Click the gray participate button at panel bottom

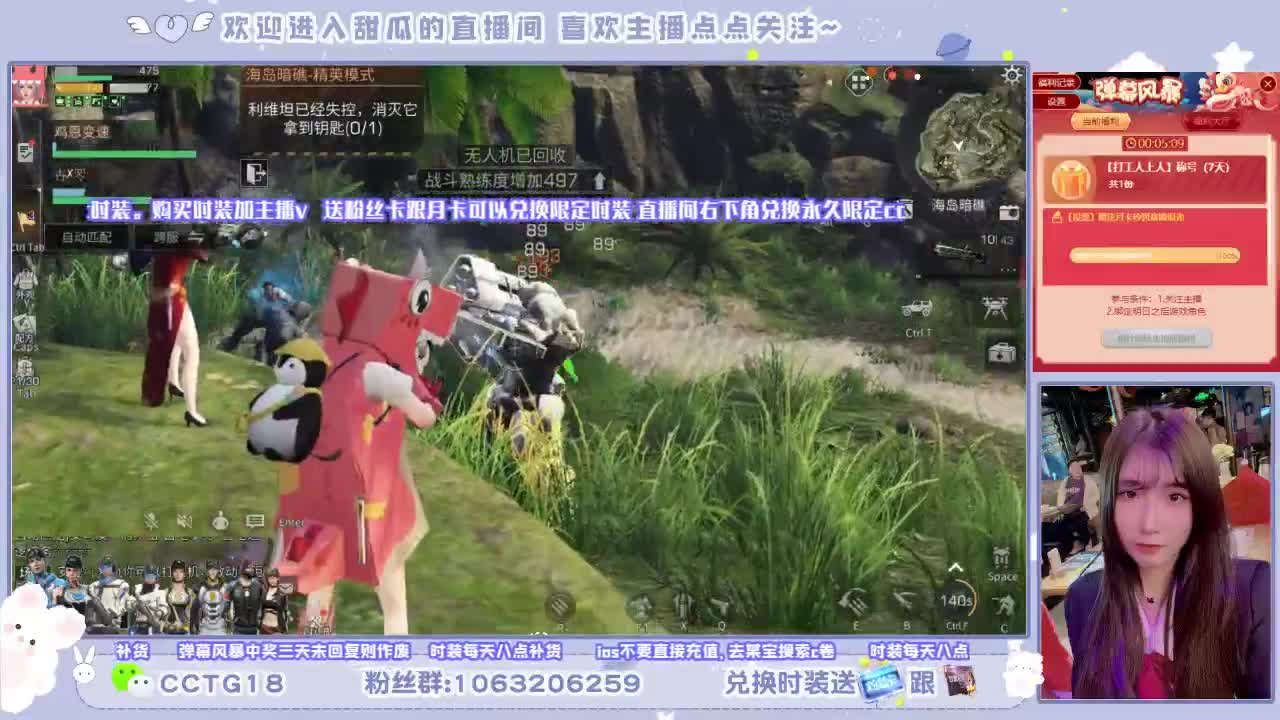point(1156,339)
